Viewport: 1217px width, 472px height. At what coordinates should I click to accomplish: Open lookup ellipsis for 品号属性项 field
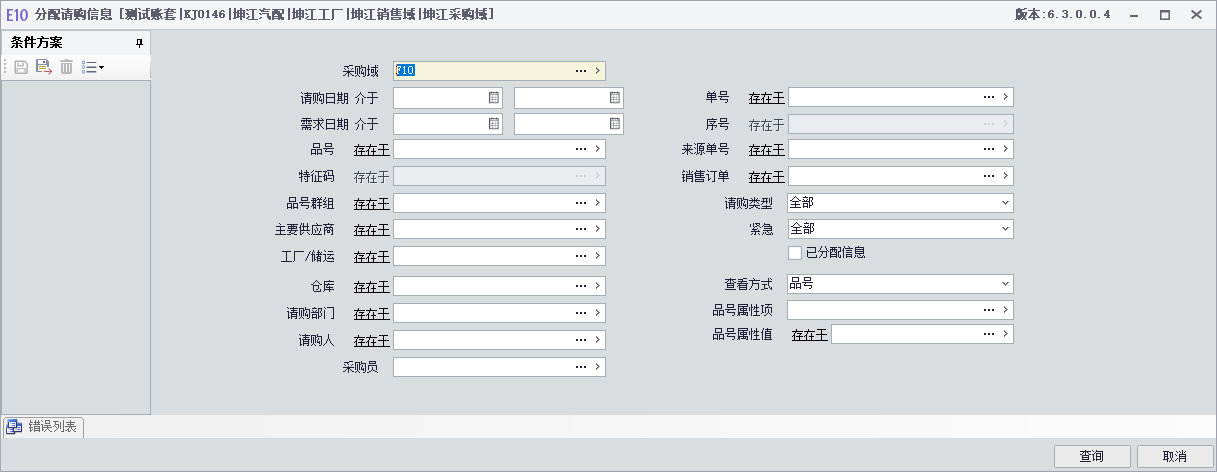[x=988, y=310]
